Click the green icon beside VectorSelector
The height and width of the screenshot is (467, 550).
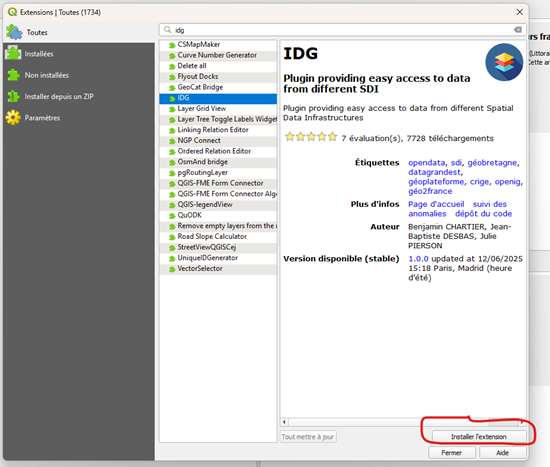[x=172, y=269]
